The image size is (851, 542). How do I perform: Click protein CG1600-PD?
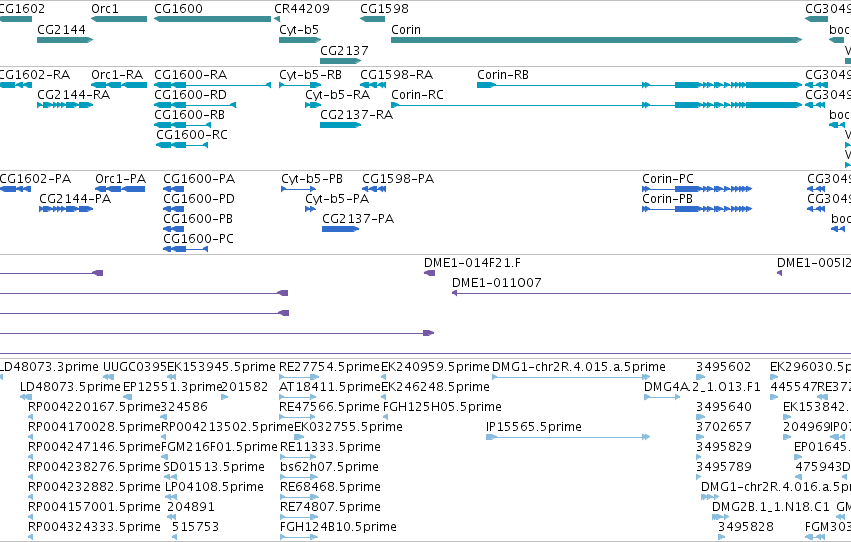point(199,199)
